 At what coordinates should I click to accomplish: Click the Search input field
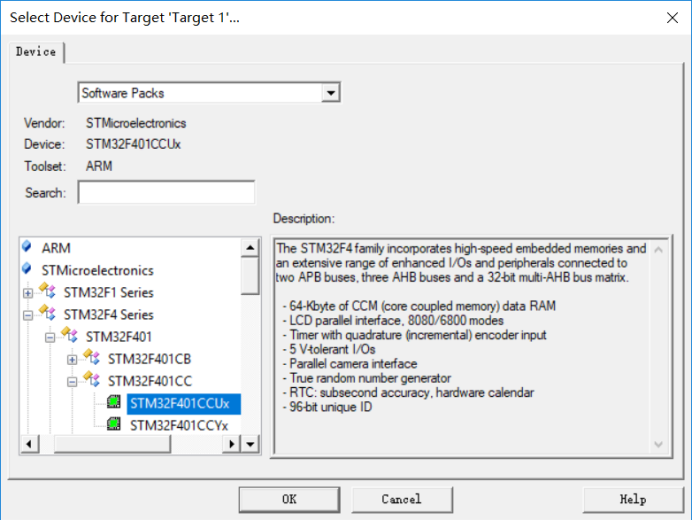pos(166,192)
